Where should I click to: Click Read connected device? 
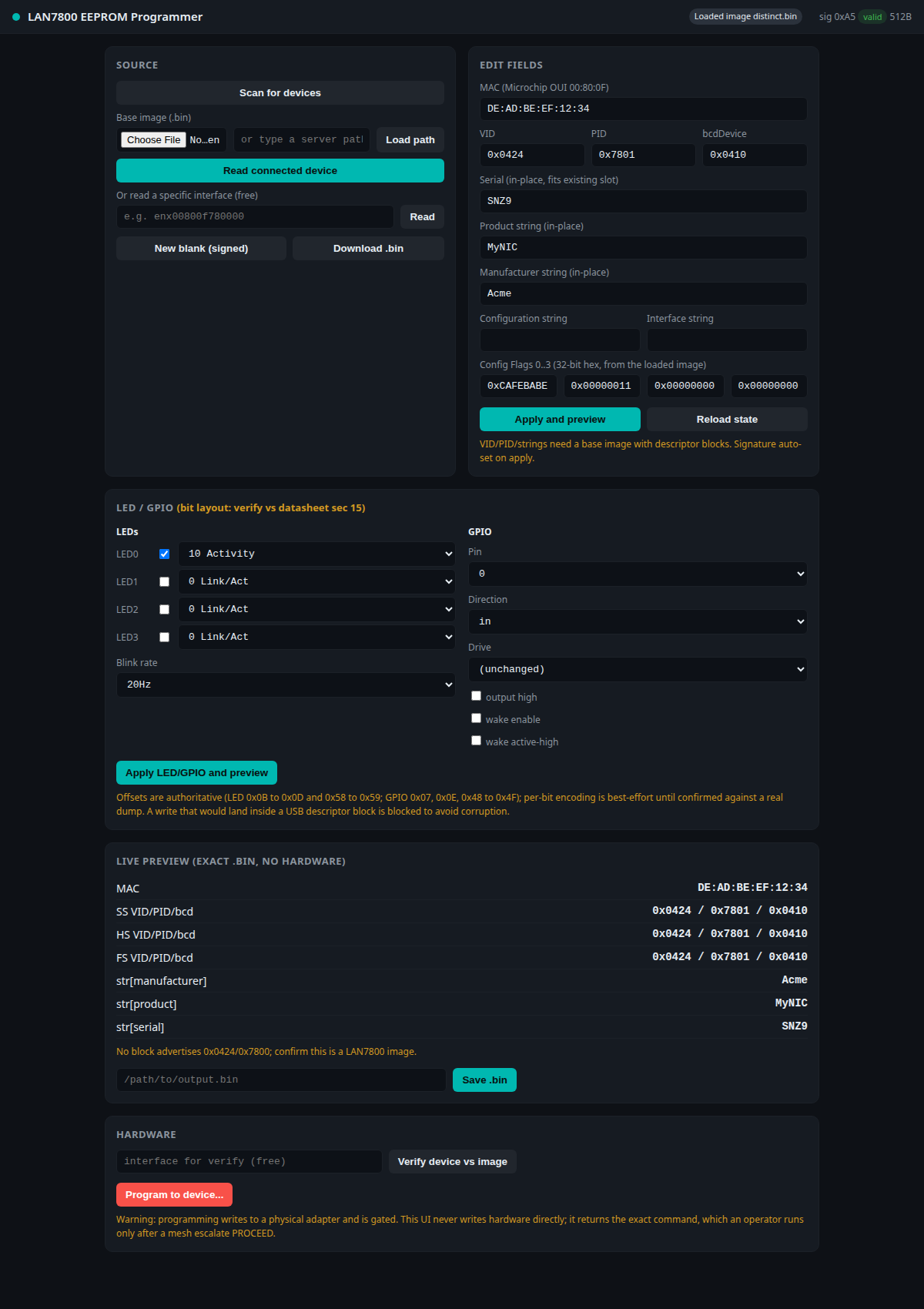coord(280,170)
